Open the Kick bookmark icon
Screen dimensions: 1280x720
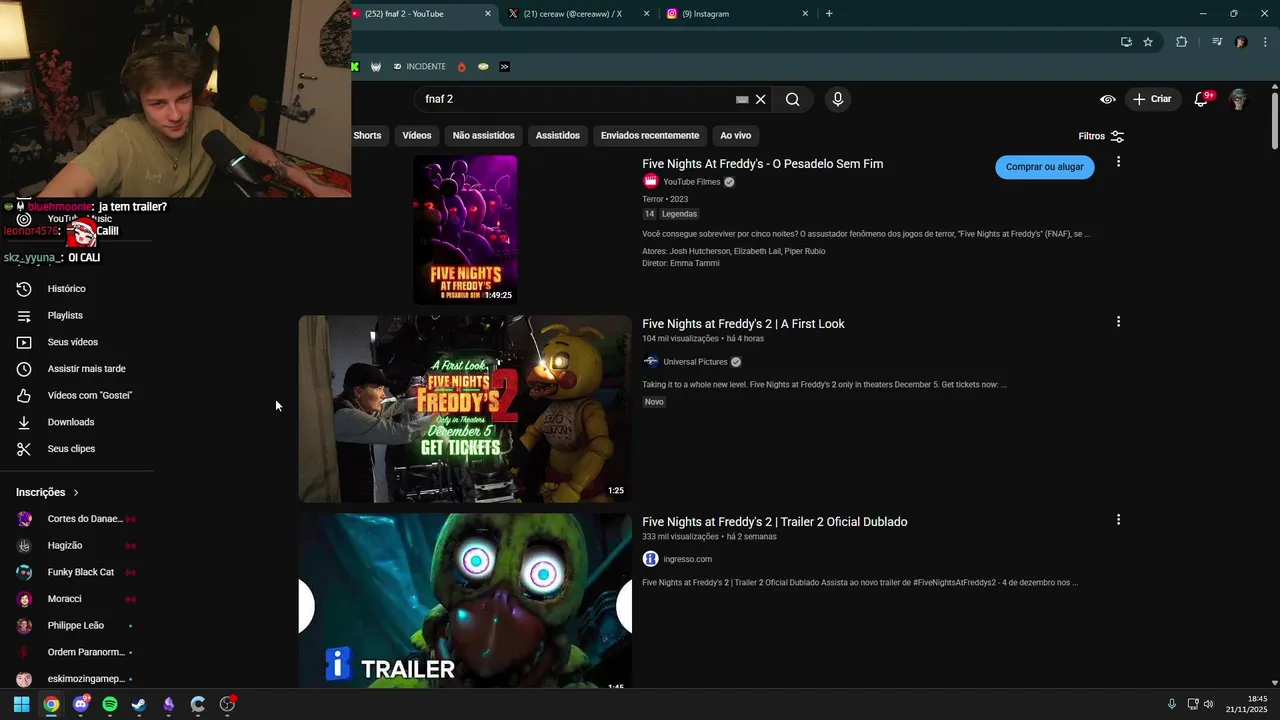coord(355,67)
